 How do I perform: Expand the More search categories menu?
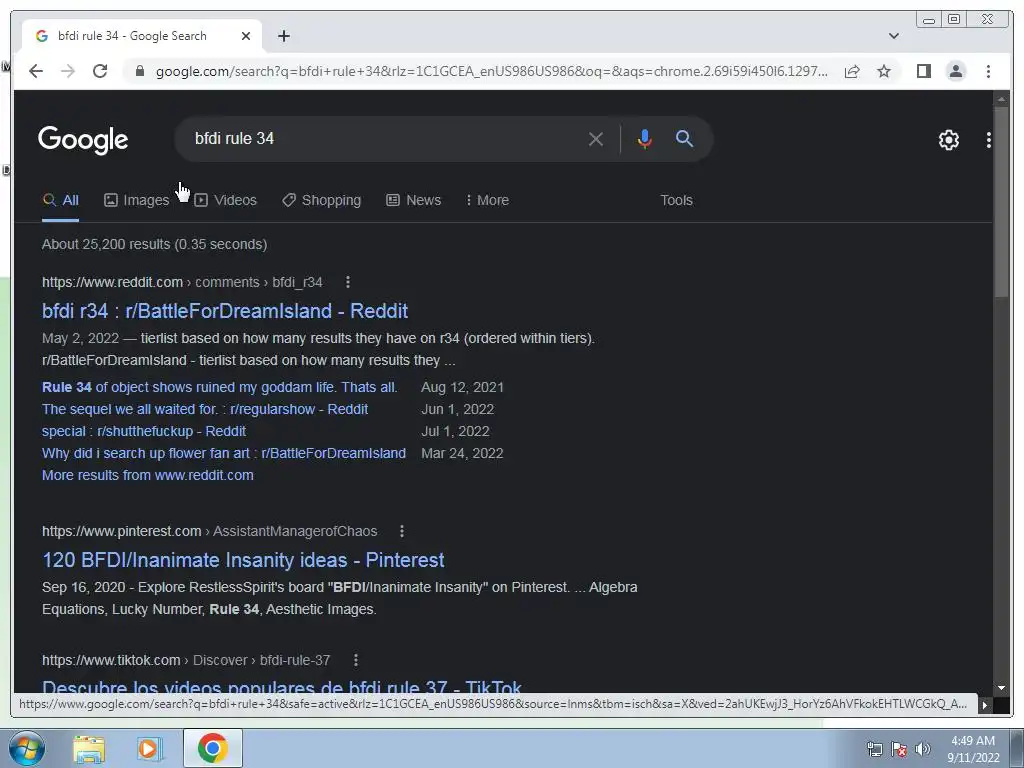pyautogui.click(x=487, y=200)
